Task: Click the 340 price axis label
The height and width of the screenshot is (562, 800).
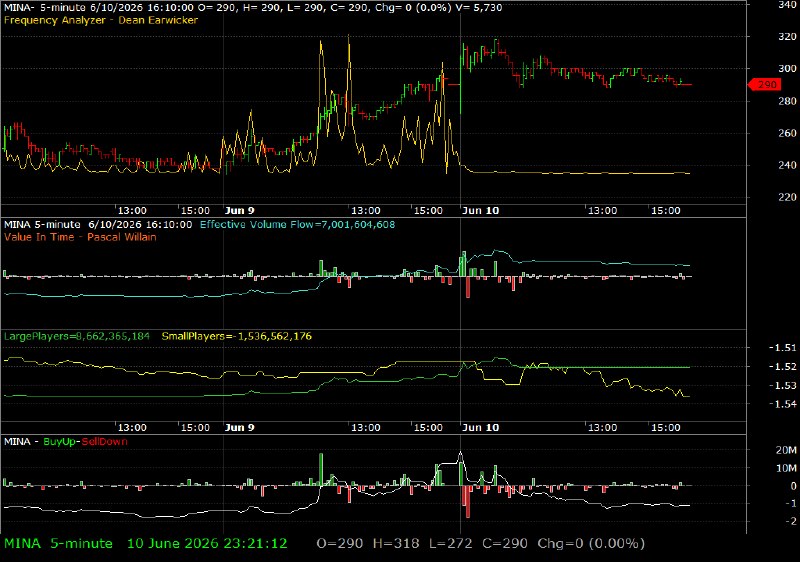Action: pos(787,5)
